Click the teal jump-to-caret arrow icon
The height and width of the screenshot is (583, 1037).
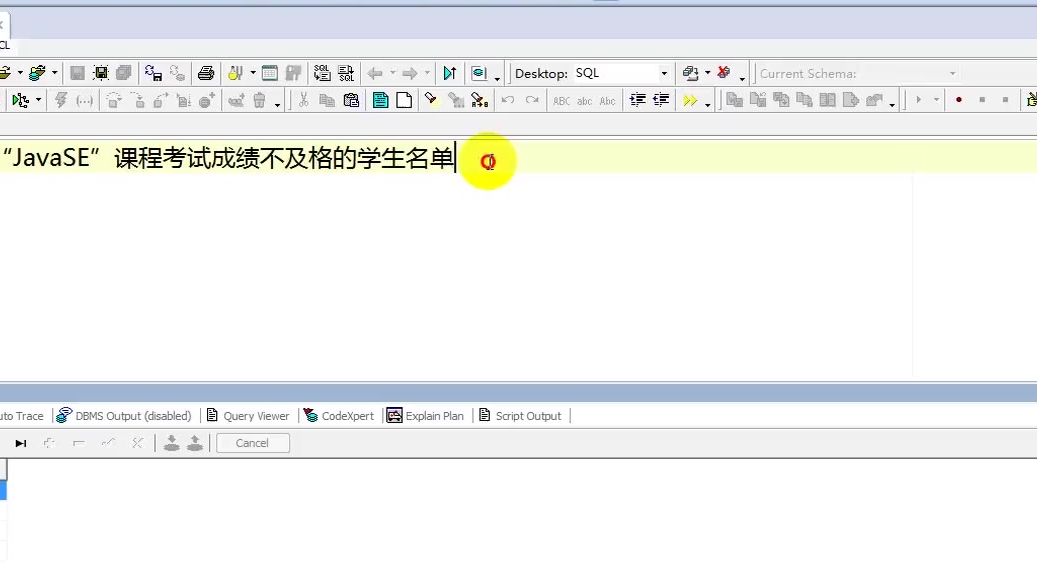(x=450, y=73)
